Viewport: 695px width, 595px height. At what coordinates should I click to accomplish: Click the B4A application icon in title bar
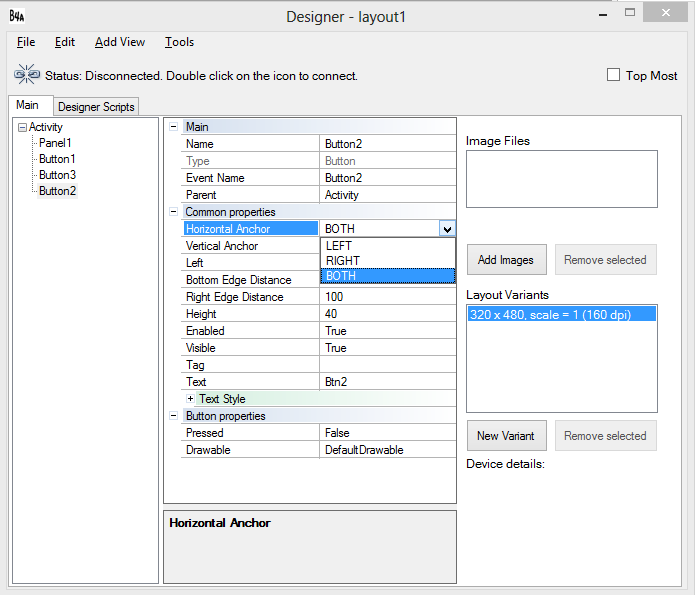click(x=17, y=16)
